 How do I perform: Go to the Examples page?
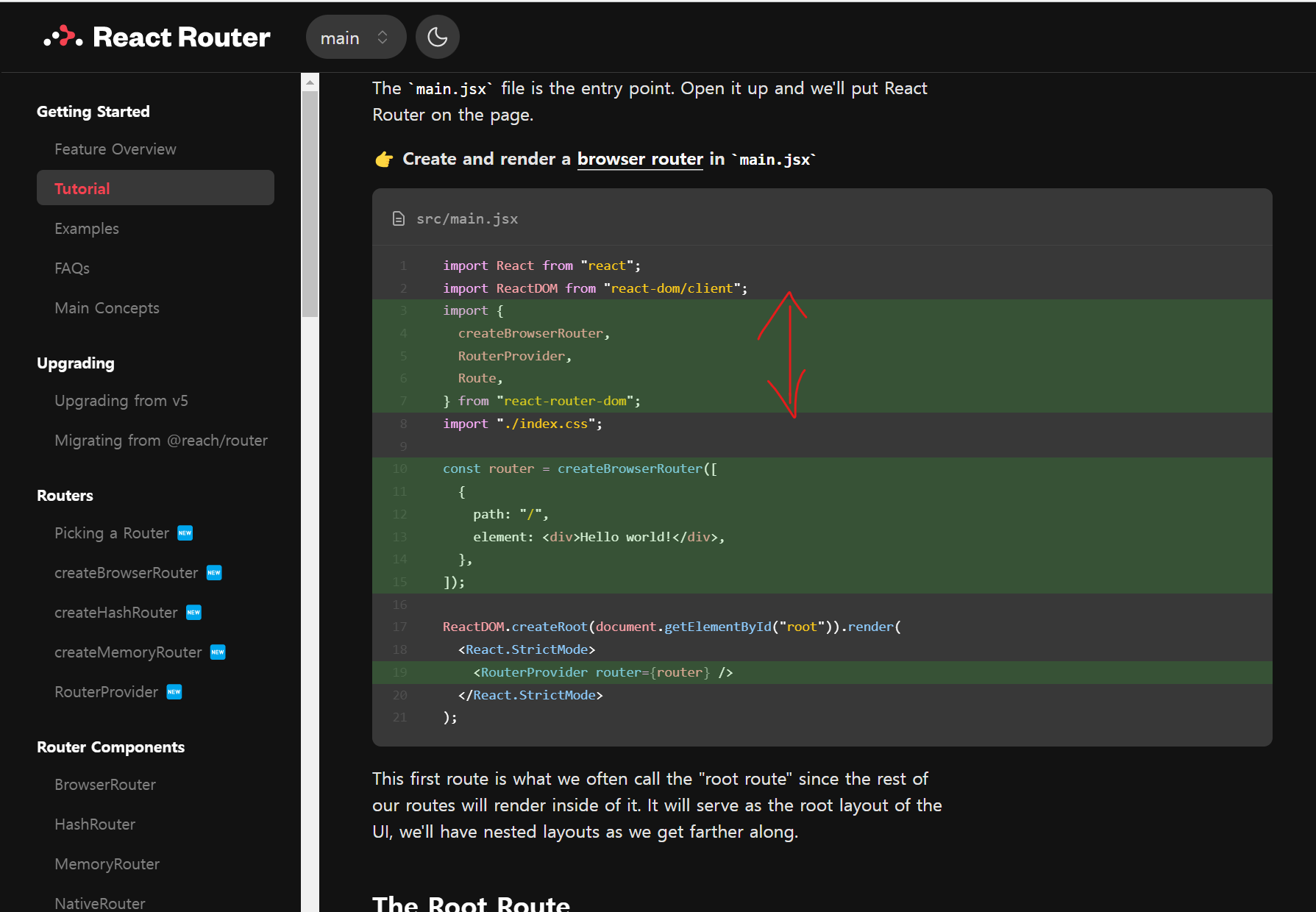coord(87,229)
